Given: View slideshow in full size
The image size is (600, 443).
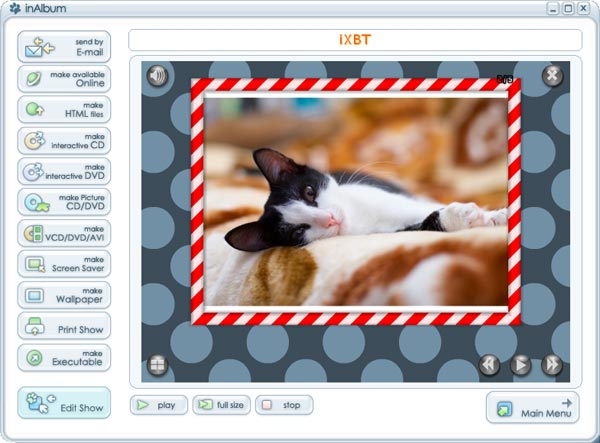Looking at the screenshot, I should (222, 405).
